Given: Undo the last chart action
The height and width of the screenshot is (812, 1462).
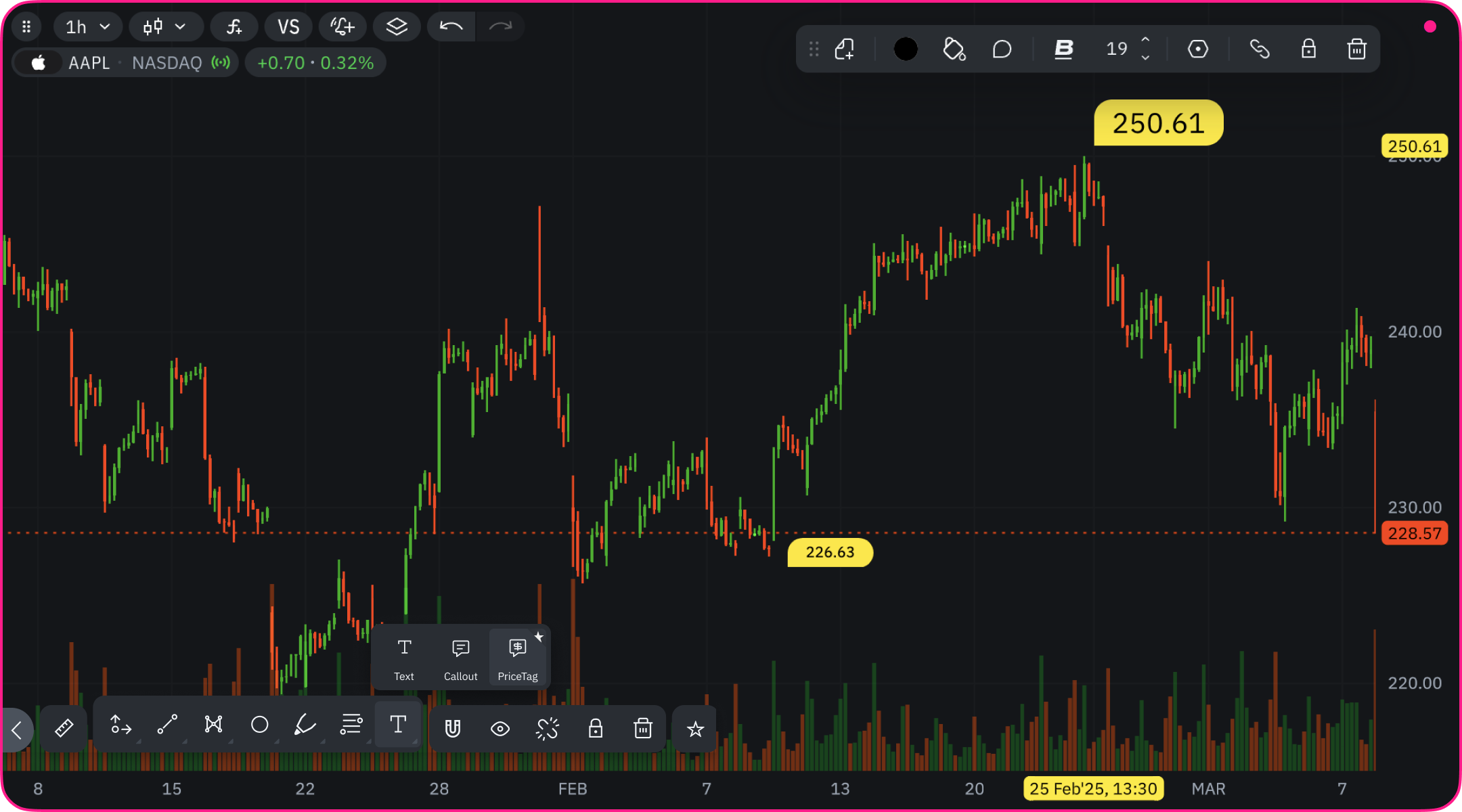Looking at the screenshot, I should pos(451,27).
